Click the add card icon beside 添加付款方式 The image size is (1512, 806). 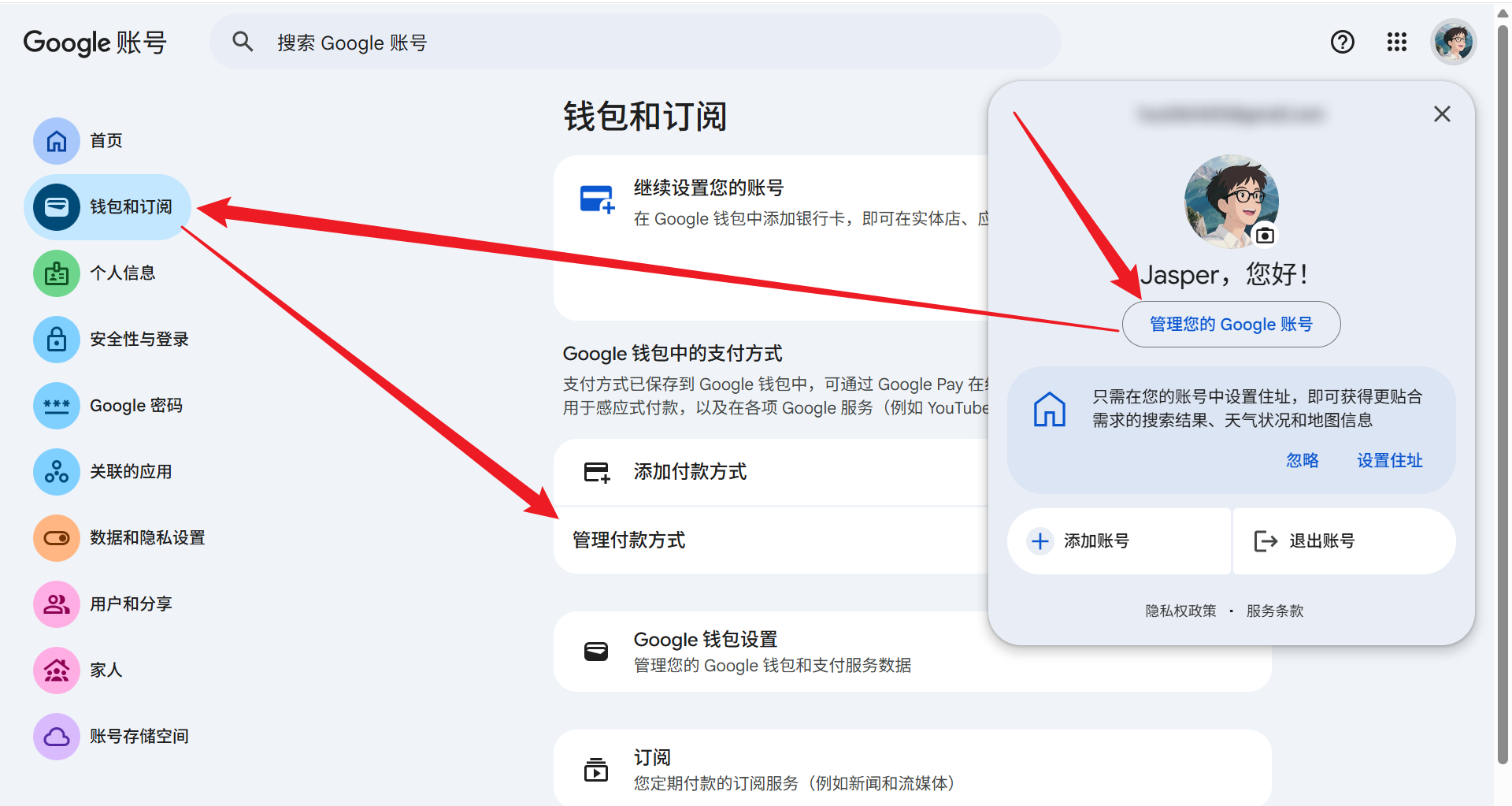point(597,472)
